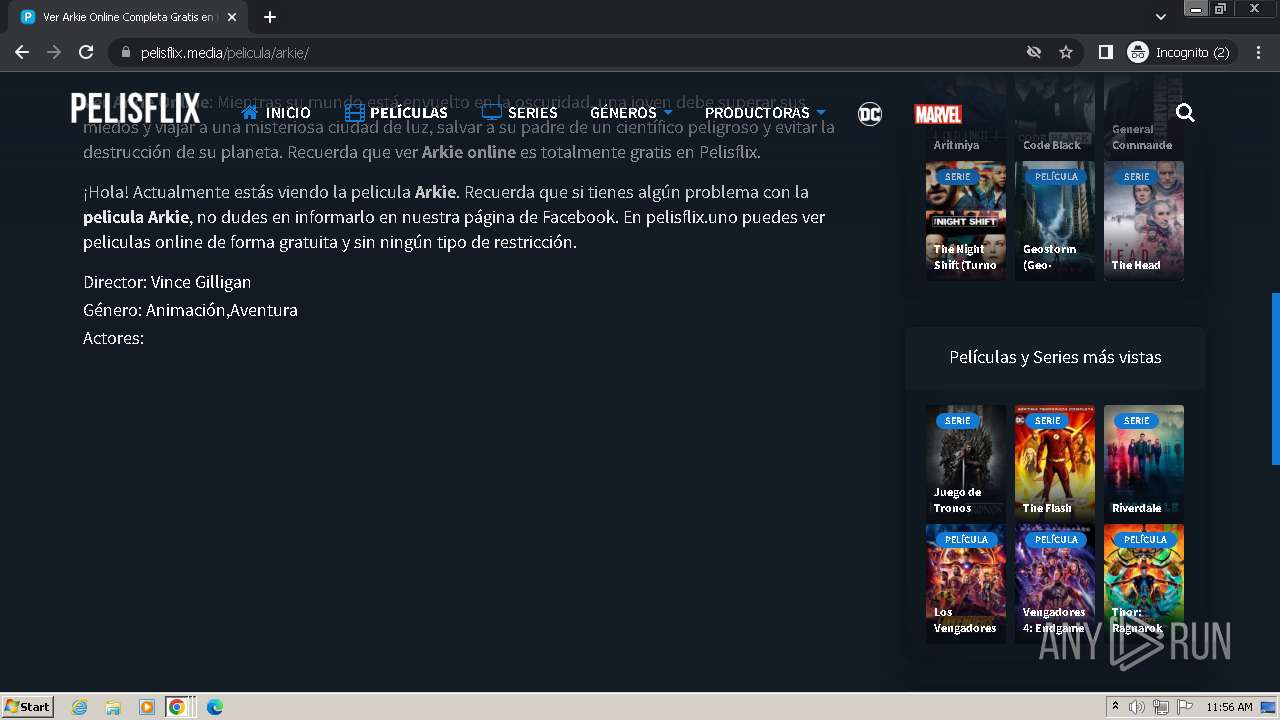1280x720 pixels.
Task: Open the Incognito profile button
Action: click(x=1180, y=52)
